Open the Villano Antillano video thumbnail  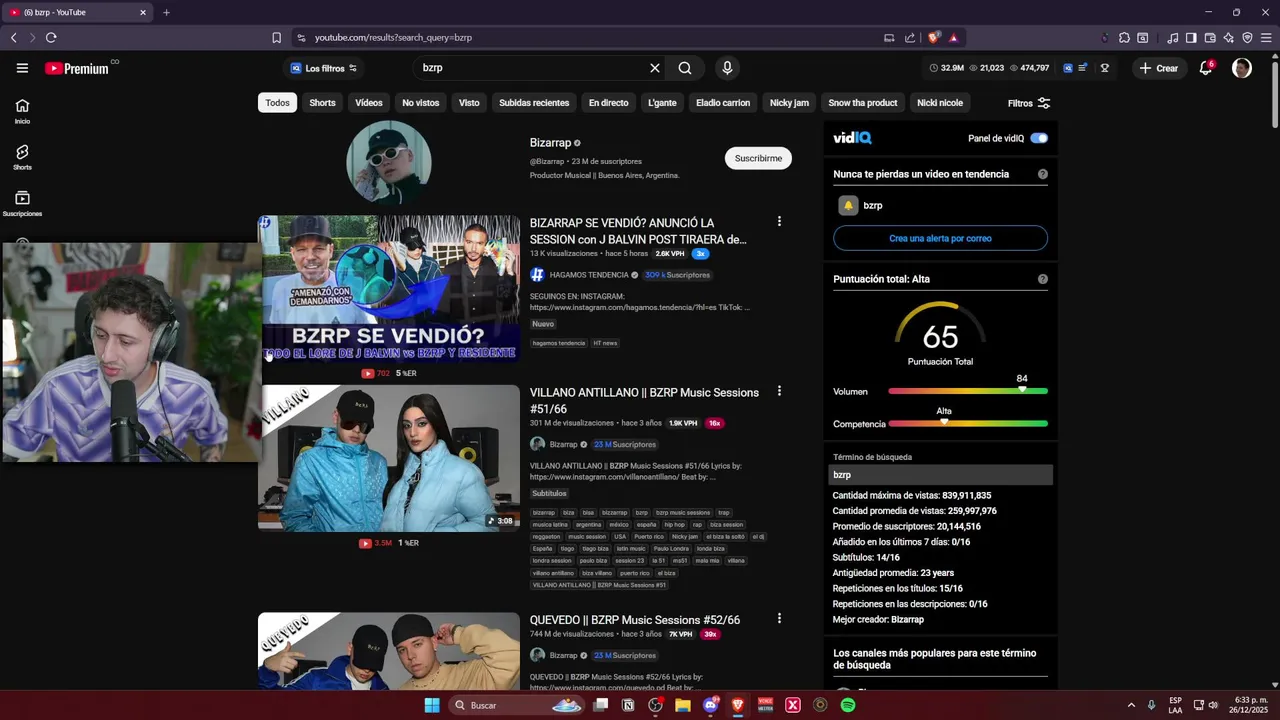click(389, 458)
